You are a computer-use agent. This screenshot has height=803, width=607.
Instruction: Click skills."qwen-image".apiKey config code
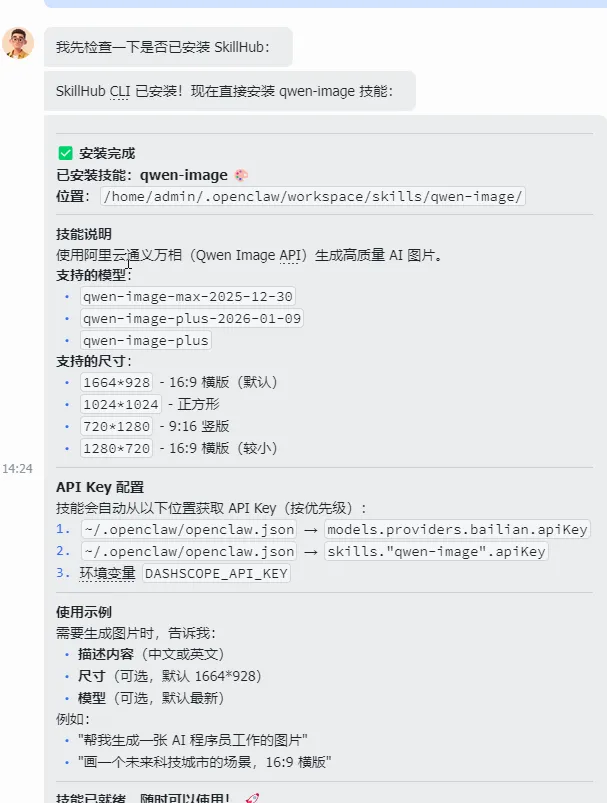point(436,552)
